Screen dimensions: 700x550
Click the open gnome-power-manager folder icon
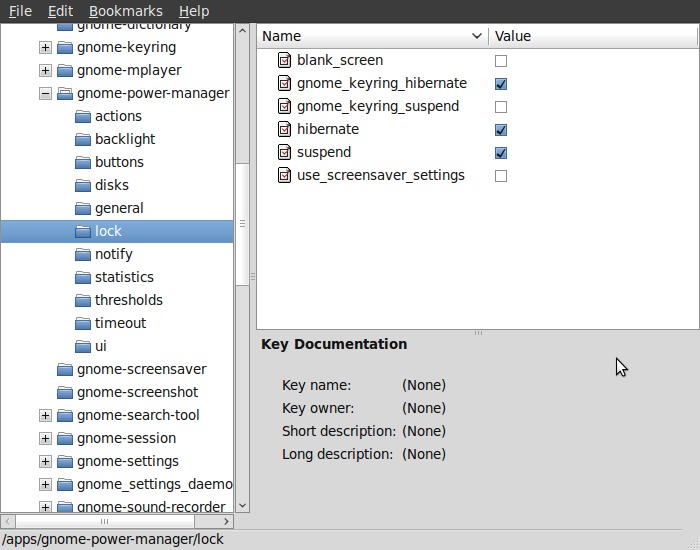(x=65, y=94)
